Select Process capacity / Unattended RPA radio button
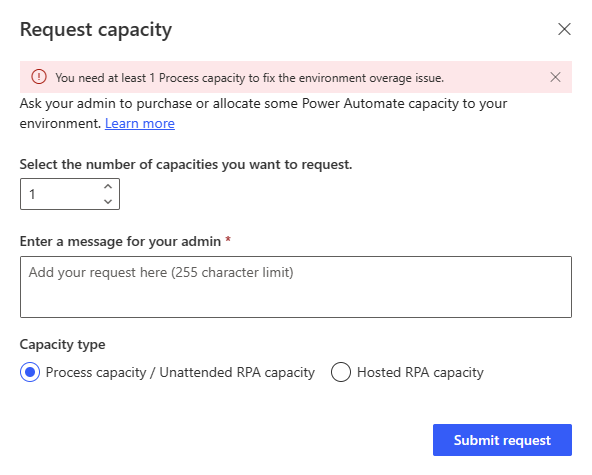592x475 pixels. [x=30, y=372]
